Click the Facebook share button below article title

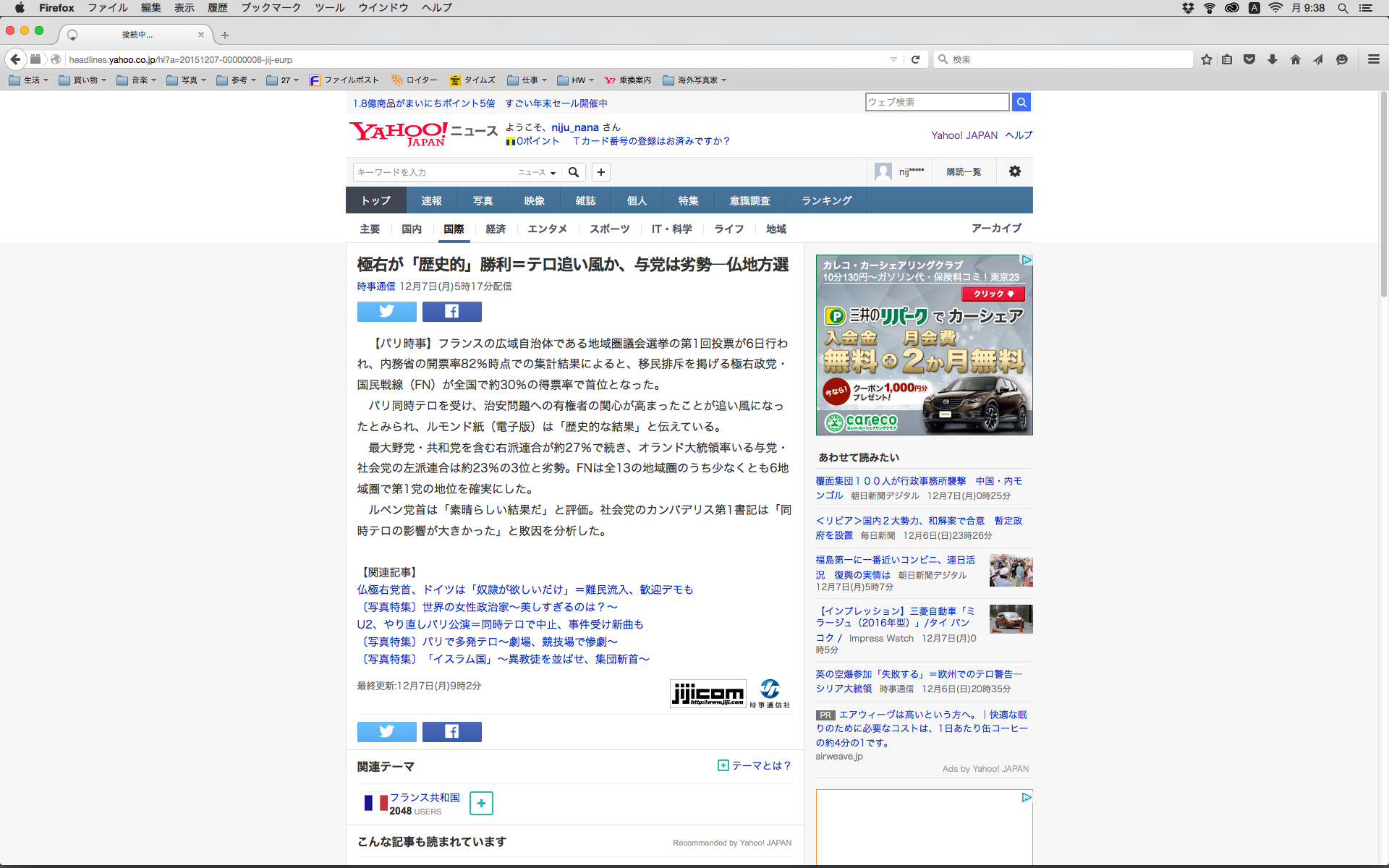coord(451,312)
